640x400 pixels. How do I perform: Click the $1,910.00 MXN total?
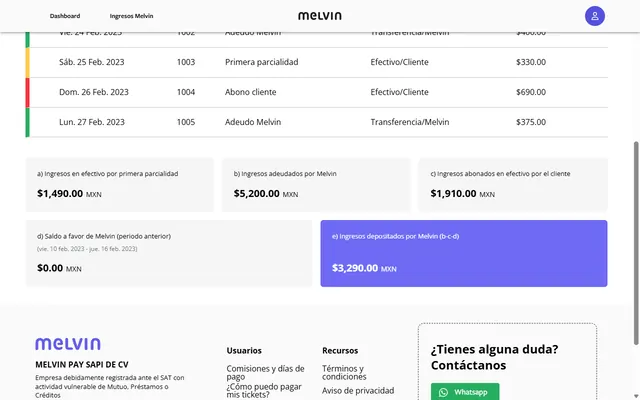(462, 194)
